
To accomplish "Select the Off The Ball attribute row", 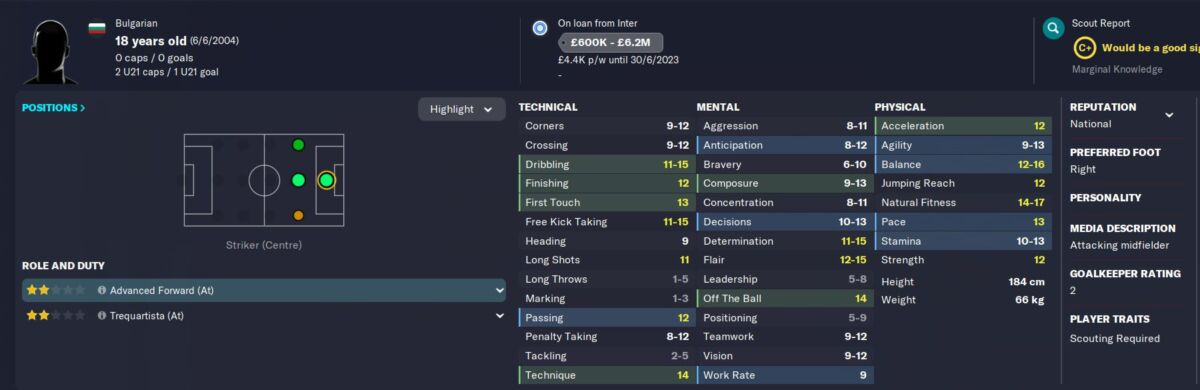I will click(784, 298).
